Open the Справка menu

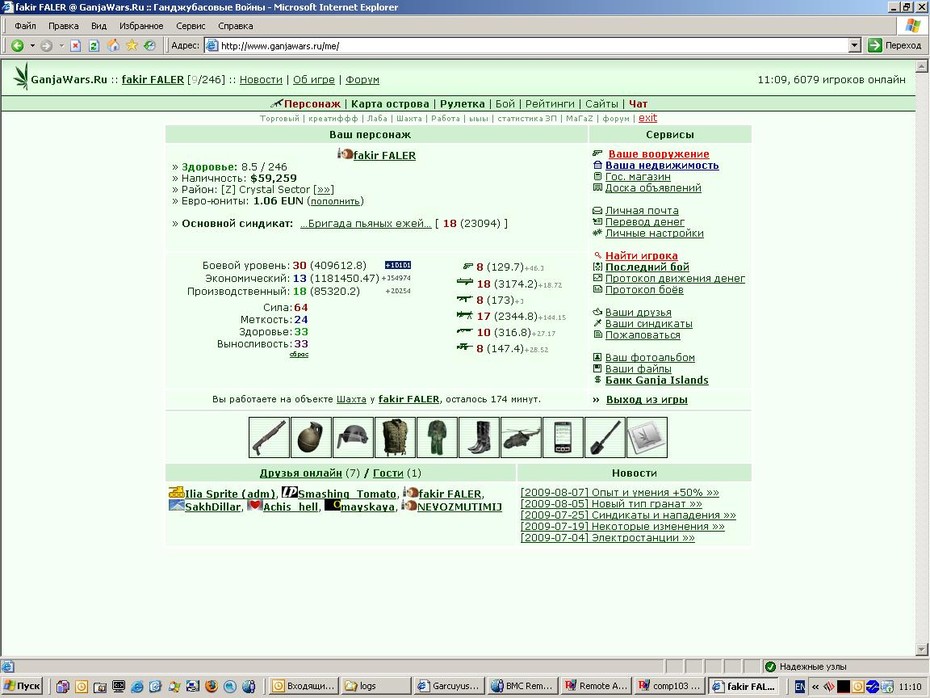pyautogui.click(x=235, y=26)
